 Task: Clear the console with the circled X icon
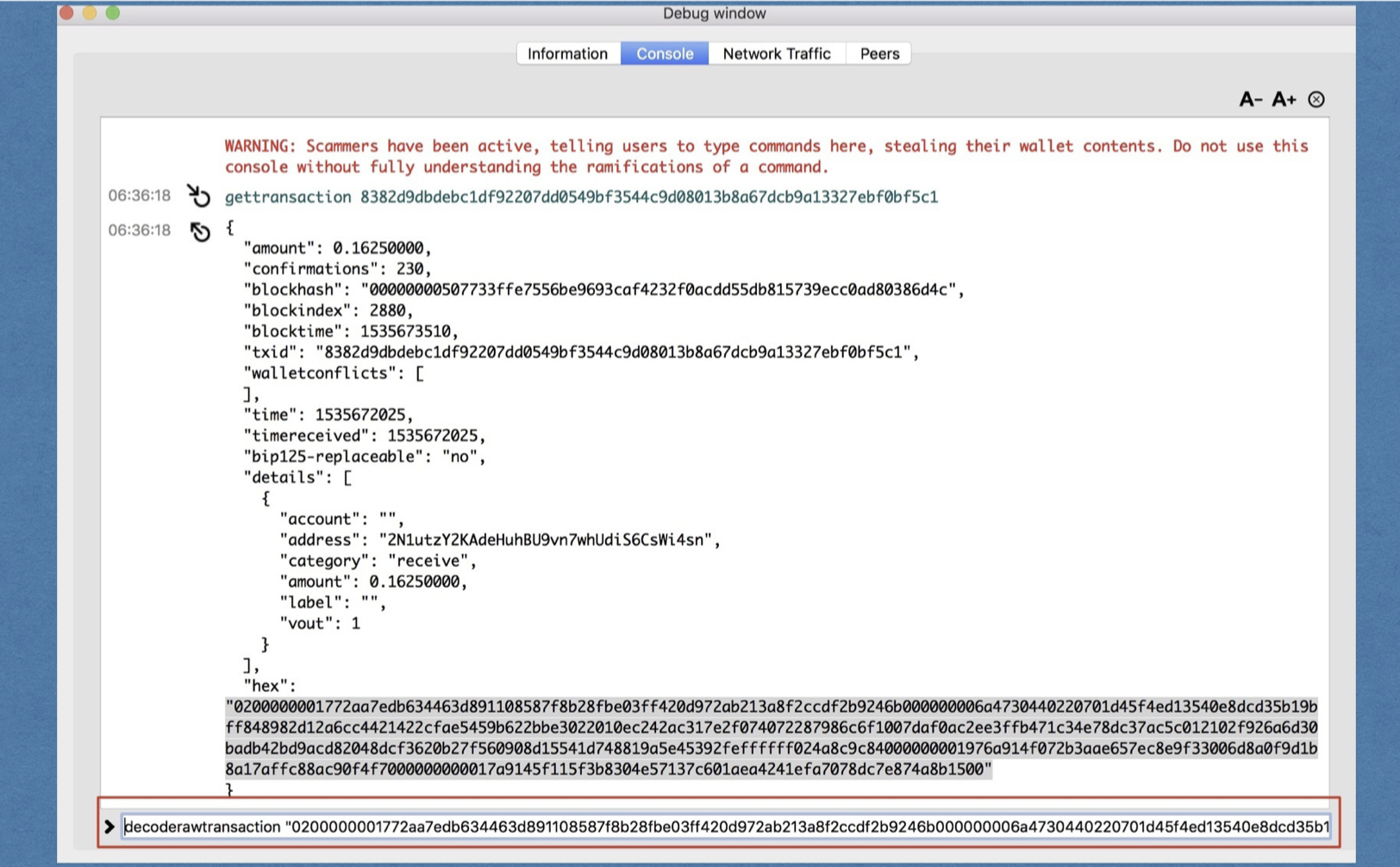point(1316,99)
